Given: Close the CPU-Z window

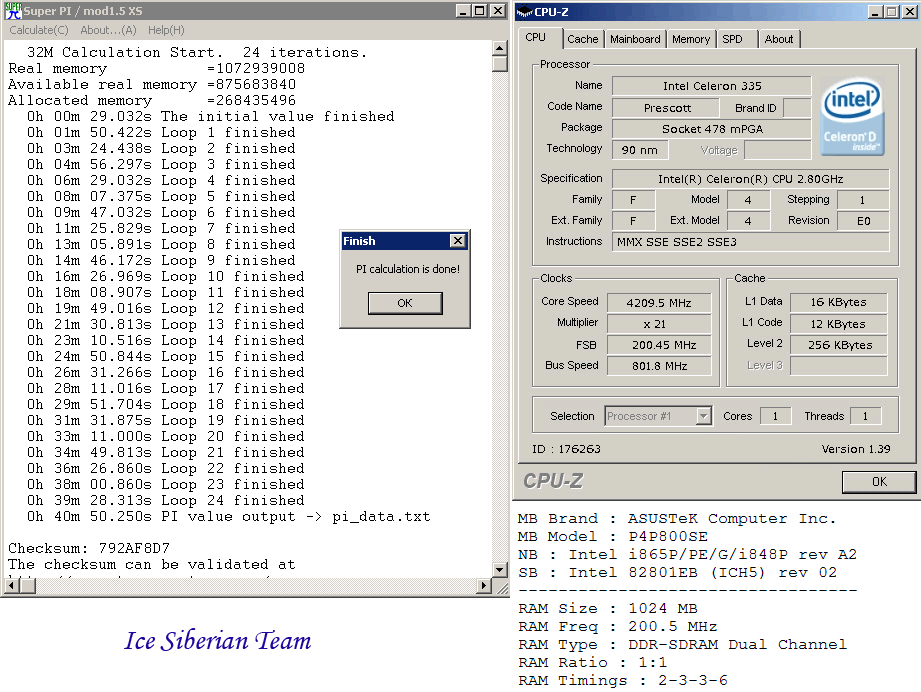Looking at the screenshot, I should coord(908,12).
